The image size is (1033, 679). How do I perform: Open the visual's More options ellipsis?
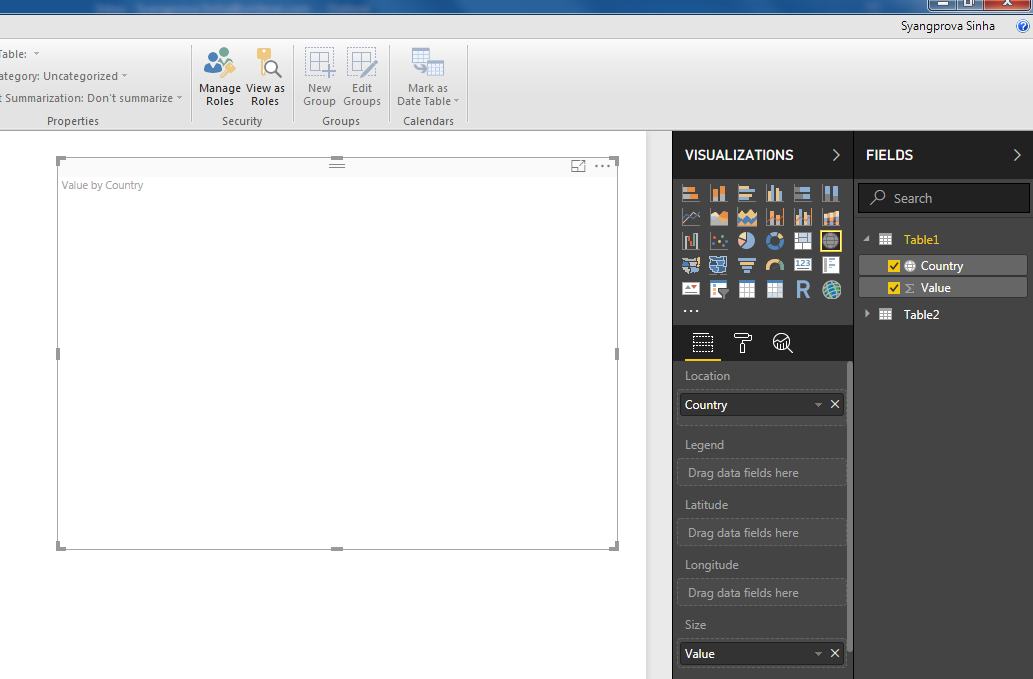pos(602,166)
